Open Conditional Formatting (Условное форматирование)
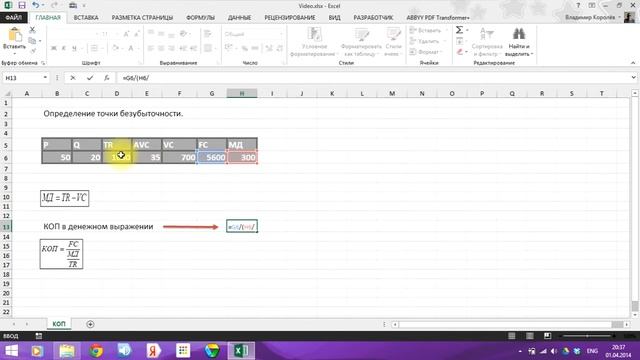This screenshot has width=640, height=360. coord(314,42)
